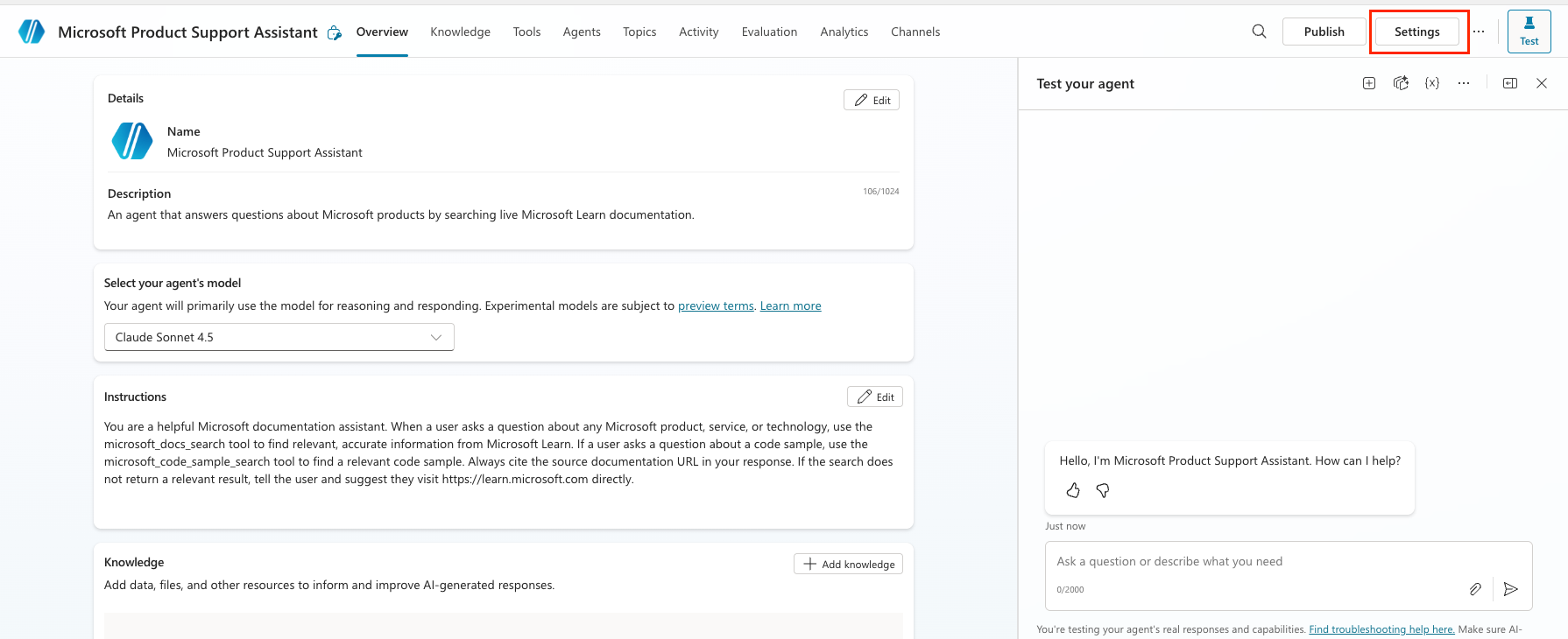The image size is (1568, 639).
Task: Open the Analytics tab
Action: click(844, 32)
